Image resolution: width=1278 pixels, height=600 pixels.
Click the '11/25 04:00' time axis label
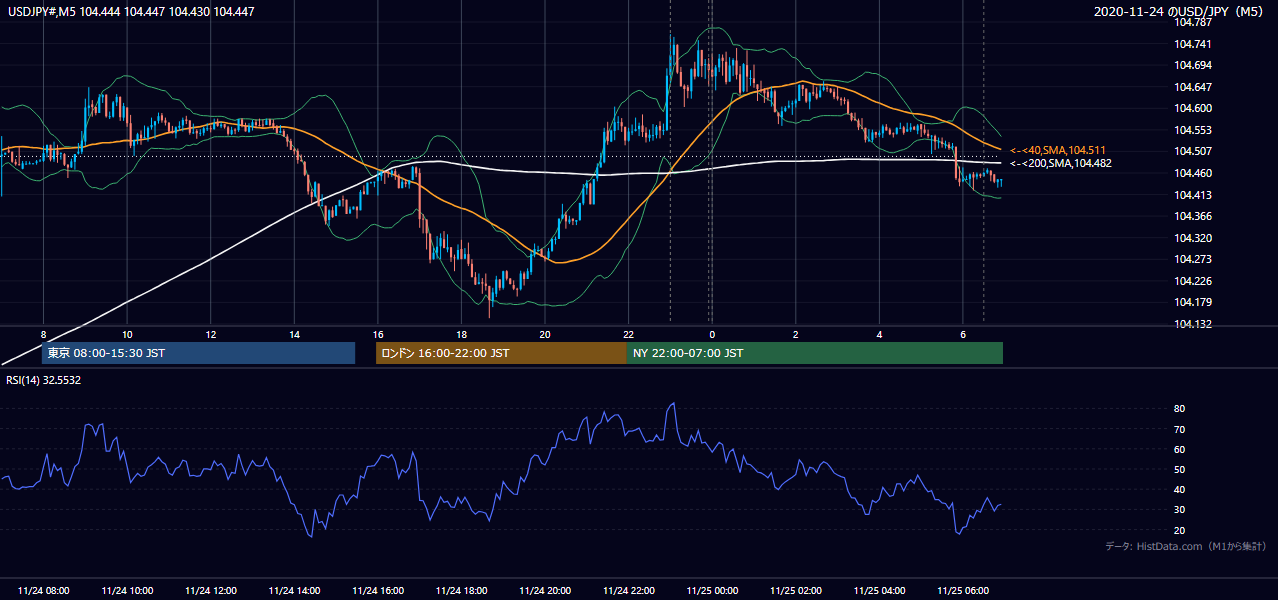879,591
